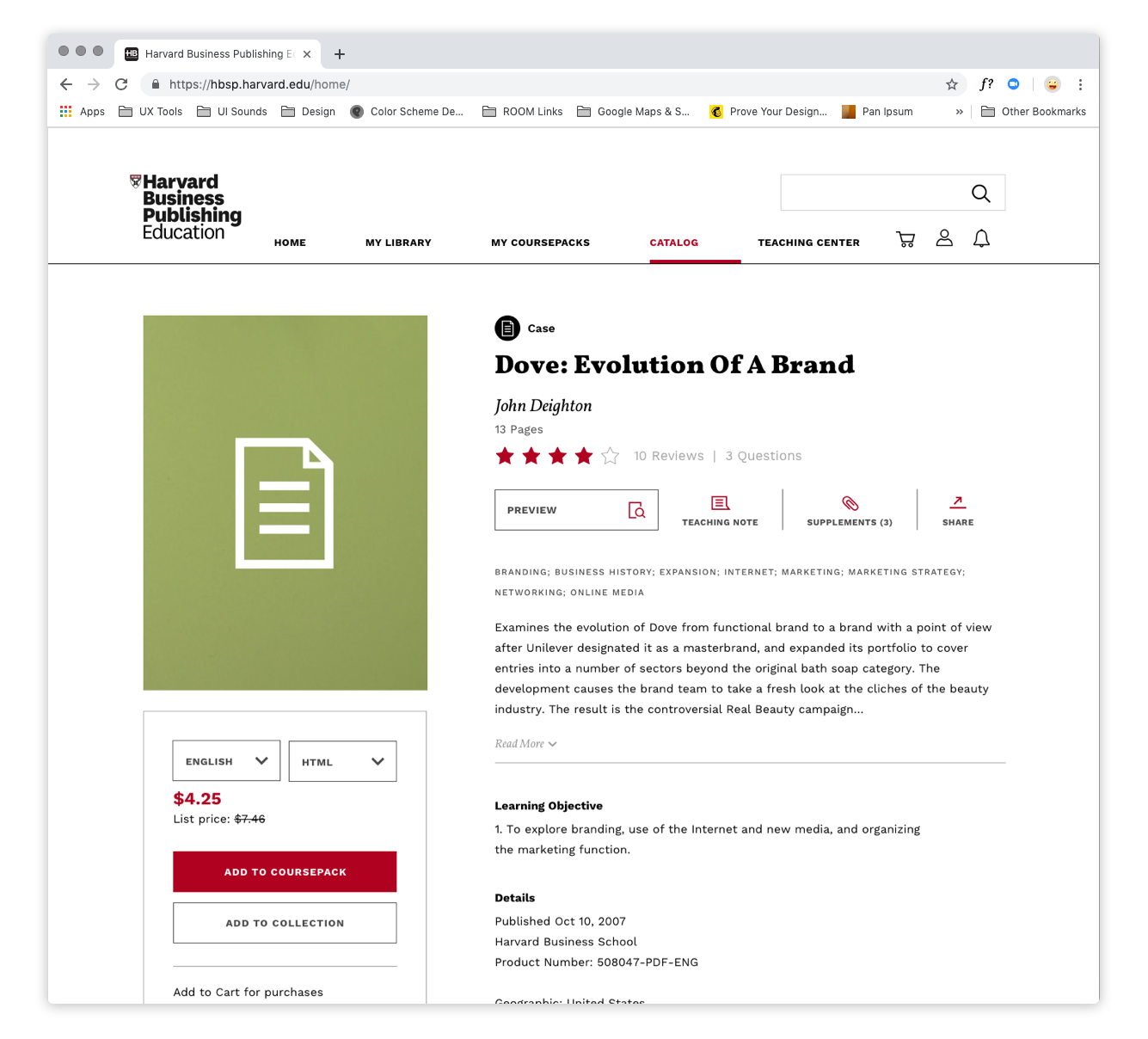Open the Design bookmark folder

point(309,112)
